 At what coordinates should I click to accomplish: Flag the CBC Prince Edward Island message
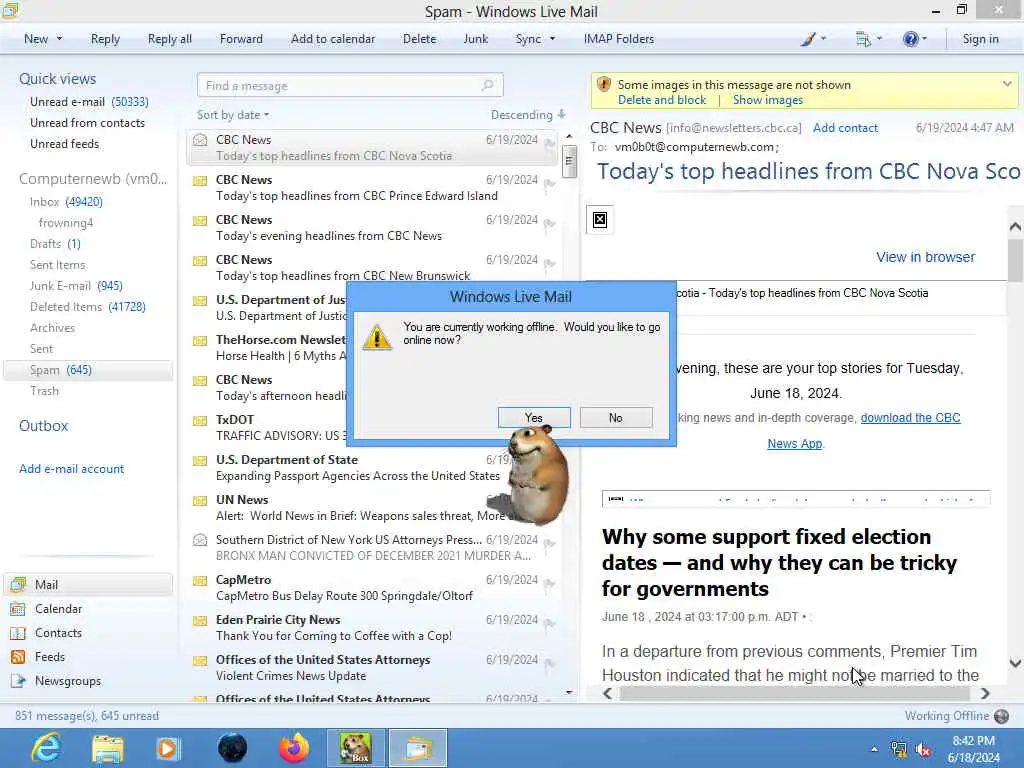pos(550,184)
